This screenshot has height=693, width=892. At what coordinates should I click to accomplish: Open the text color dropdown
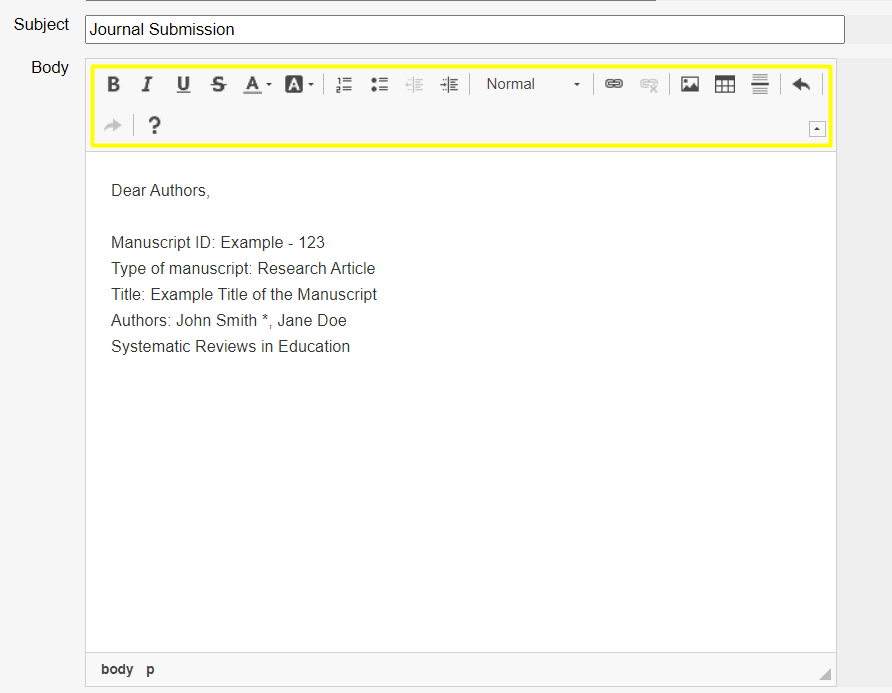pos(258,85)
